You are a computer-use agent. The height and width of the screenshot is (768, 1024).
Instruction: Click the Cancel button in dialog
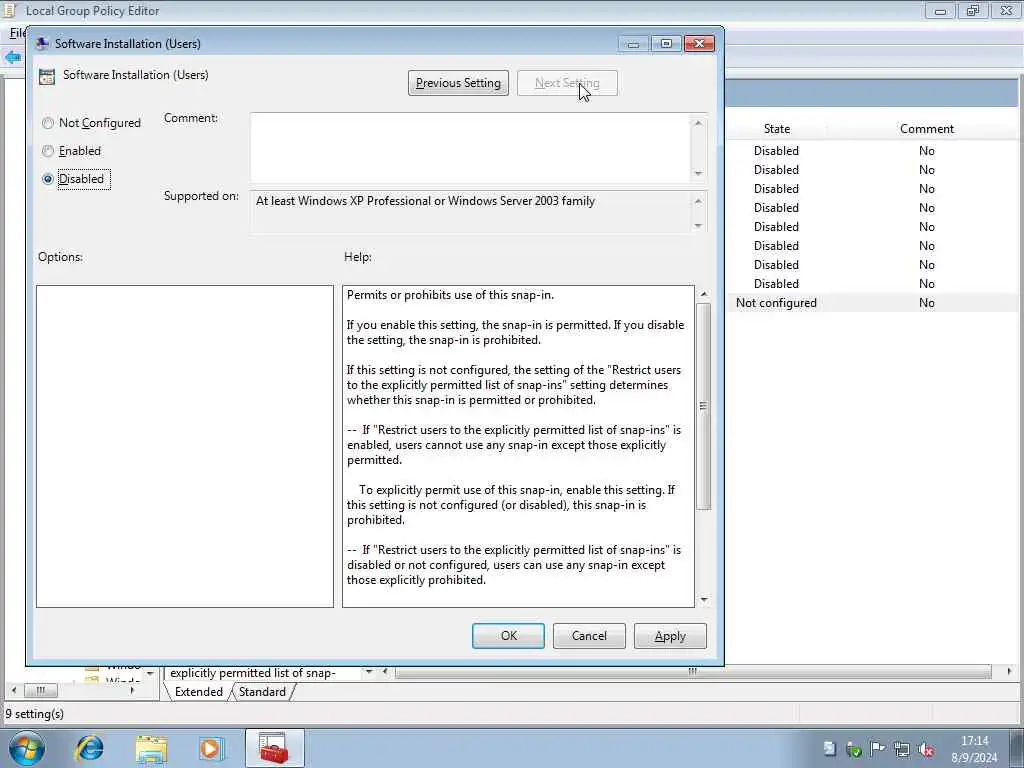(x=589, y=635)
